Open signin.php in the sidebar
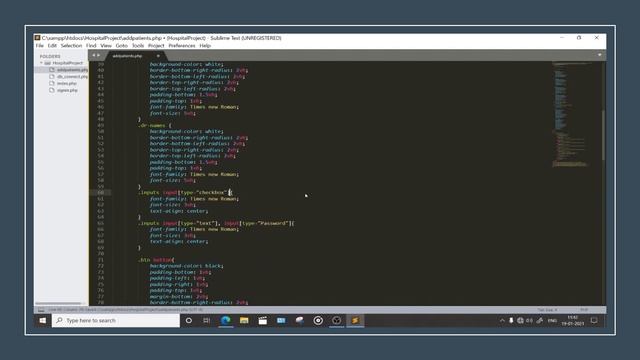This screenshot has width=640, height=360. [67, 90]
